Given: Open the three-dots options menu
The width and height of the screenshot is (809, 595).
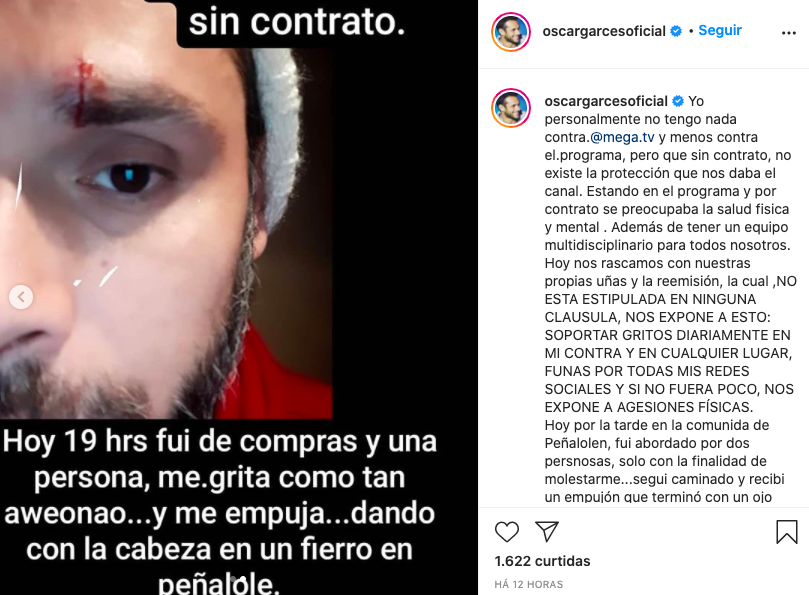Looking at the screenshot, I should click(x=789, y=33).
